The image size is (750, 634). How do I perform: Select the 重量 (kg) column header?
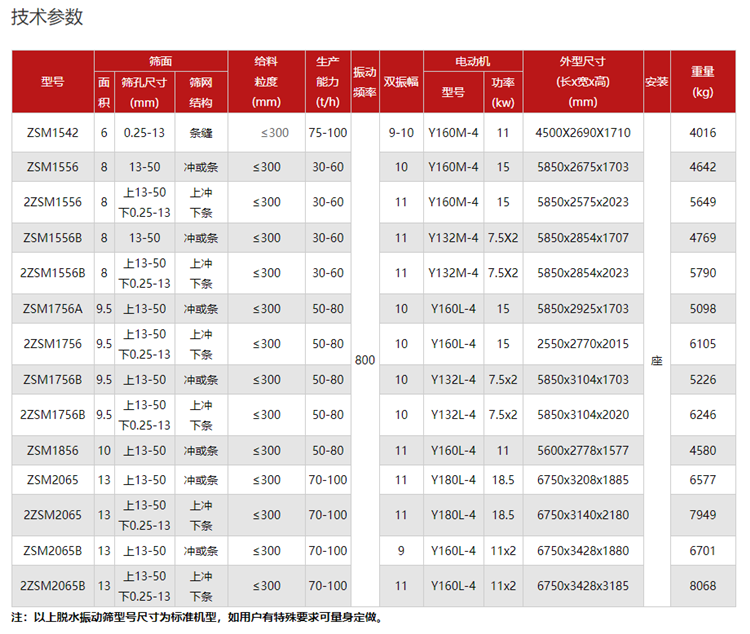[703, 81]
